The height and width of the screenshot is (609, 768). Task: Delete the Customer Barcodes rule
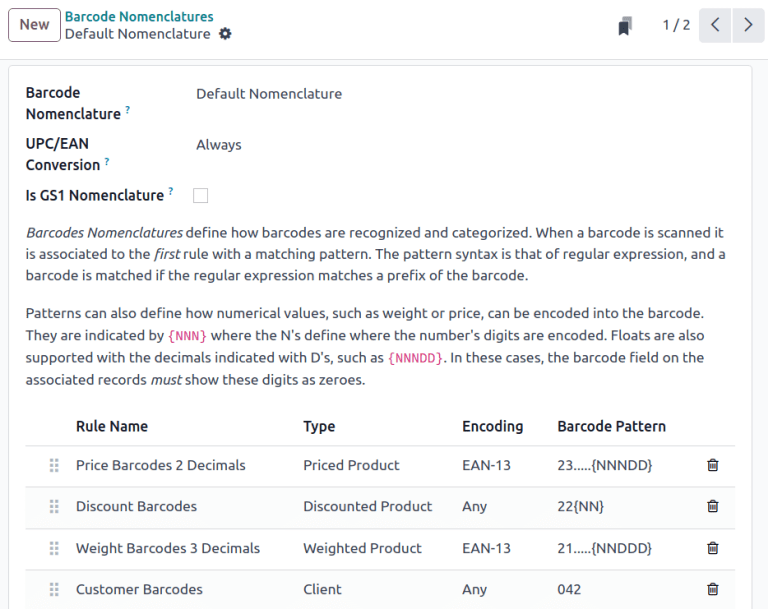712,589
